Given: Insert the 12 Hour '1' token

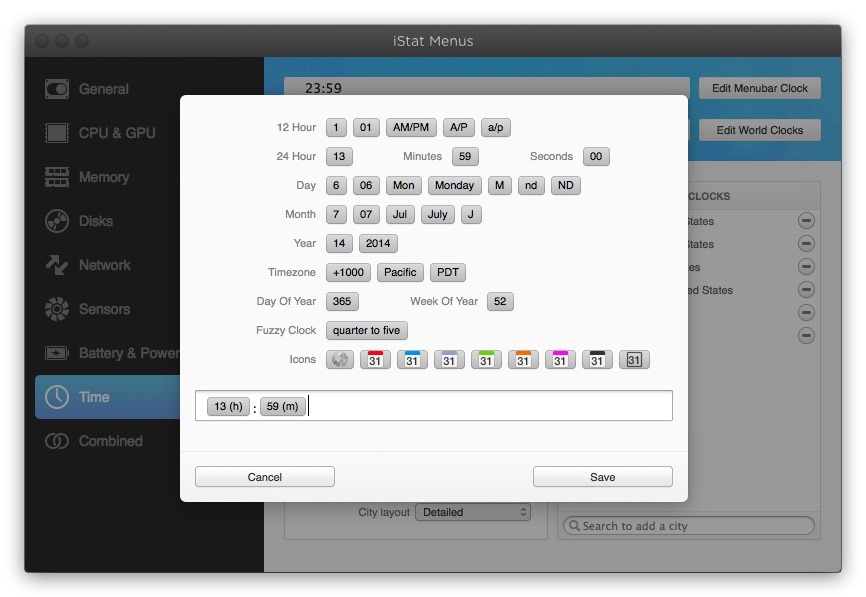Looking at the screenshot, I should (x=336, y=127).
